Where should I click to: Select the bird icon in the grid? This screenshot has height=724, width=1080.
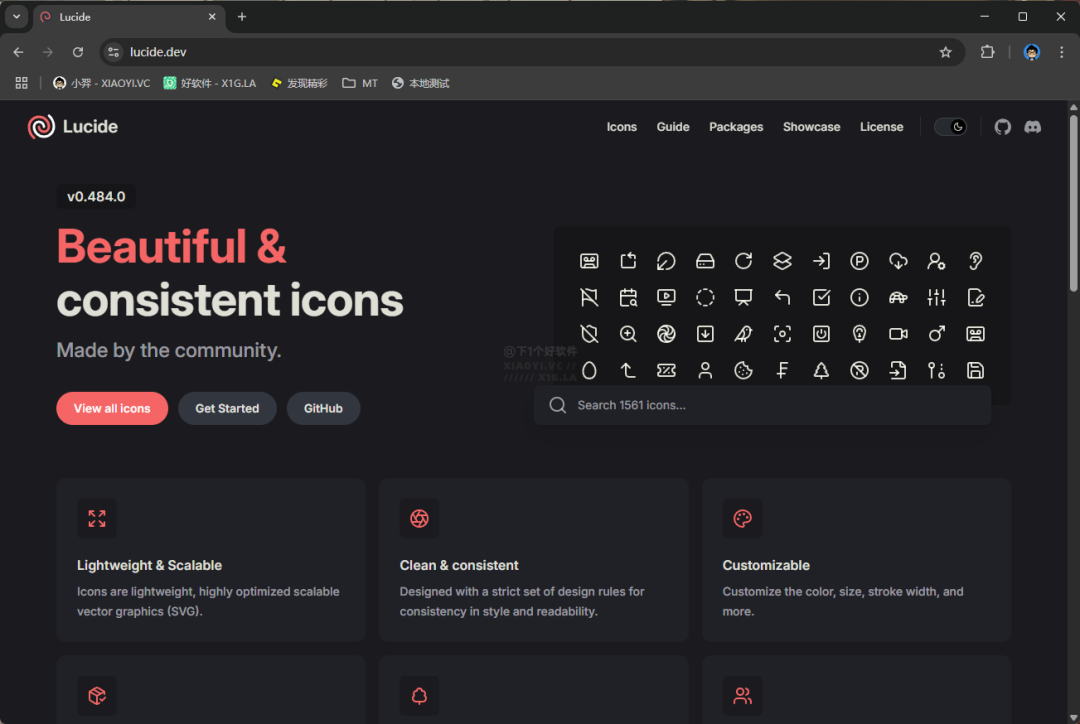[744, 334]
